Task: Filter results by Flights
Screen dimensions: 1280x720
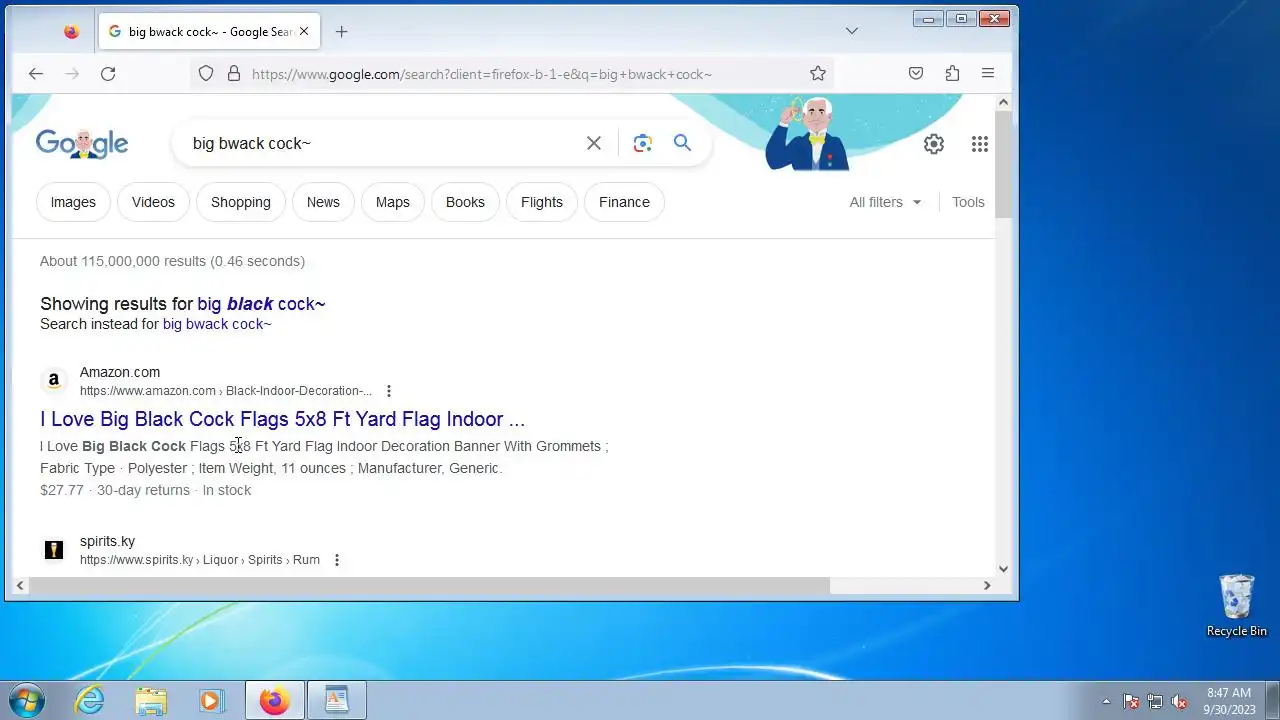Action: tap(542, 202)
